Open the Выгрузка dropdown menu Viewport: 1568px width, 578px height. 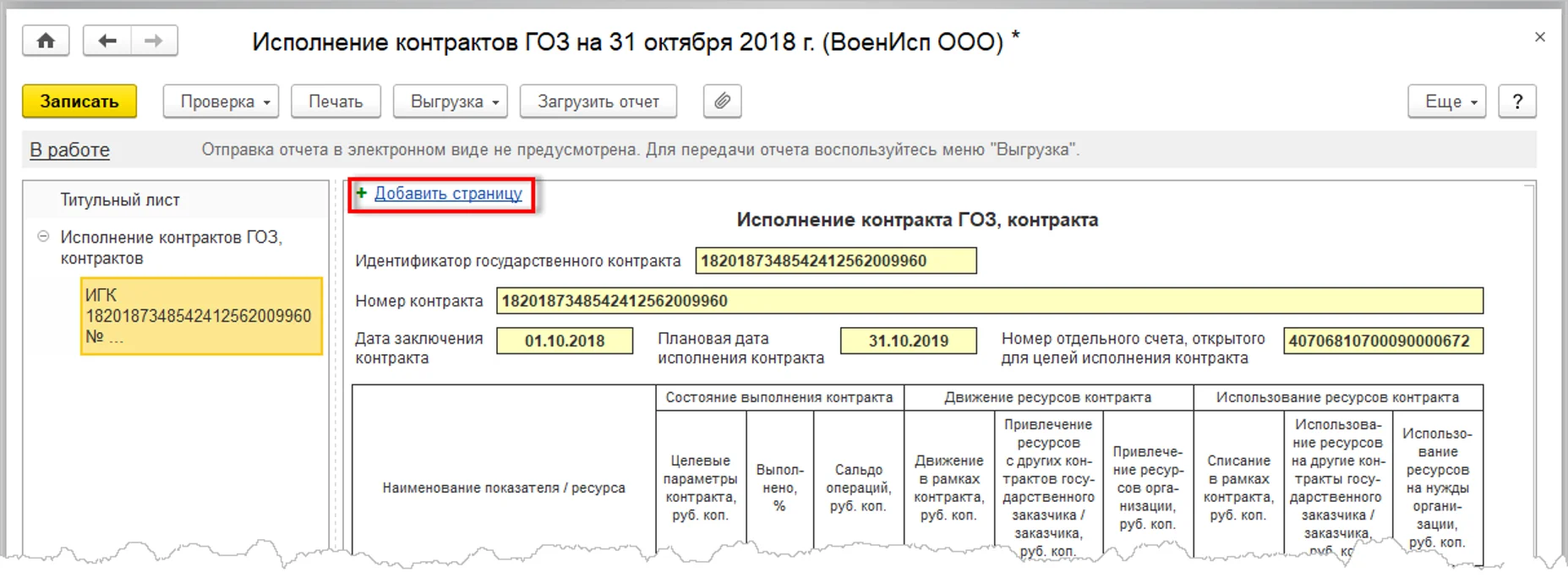click(451, 101)
